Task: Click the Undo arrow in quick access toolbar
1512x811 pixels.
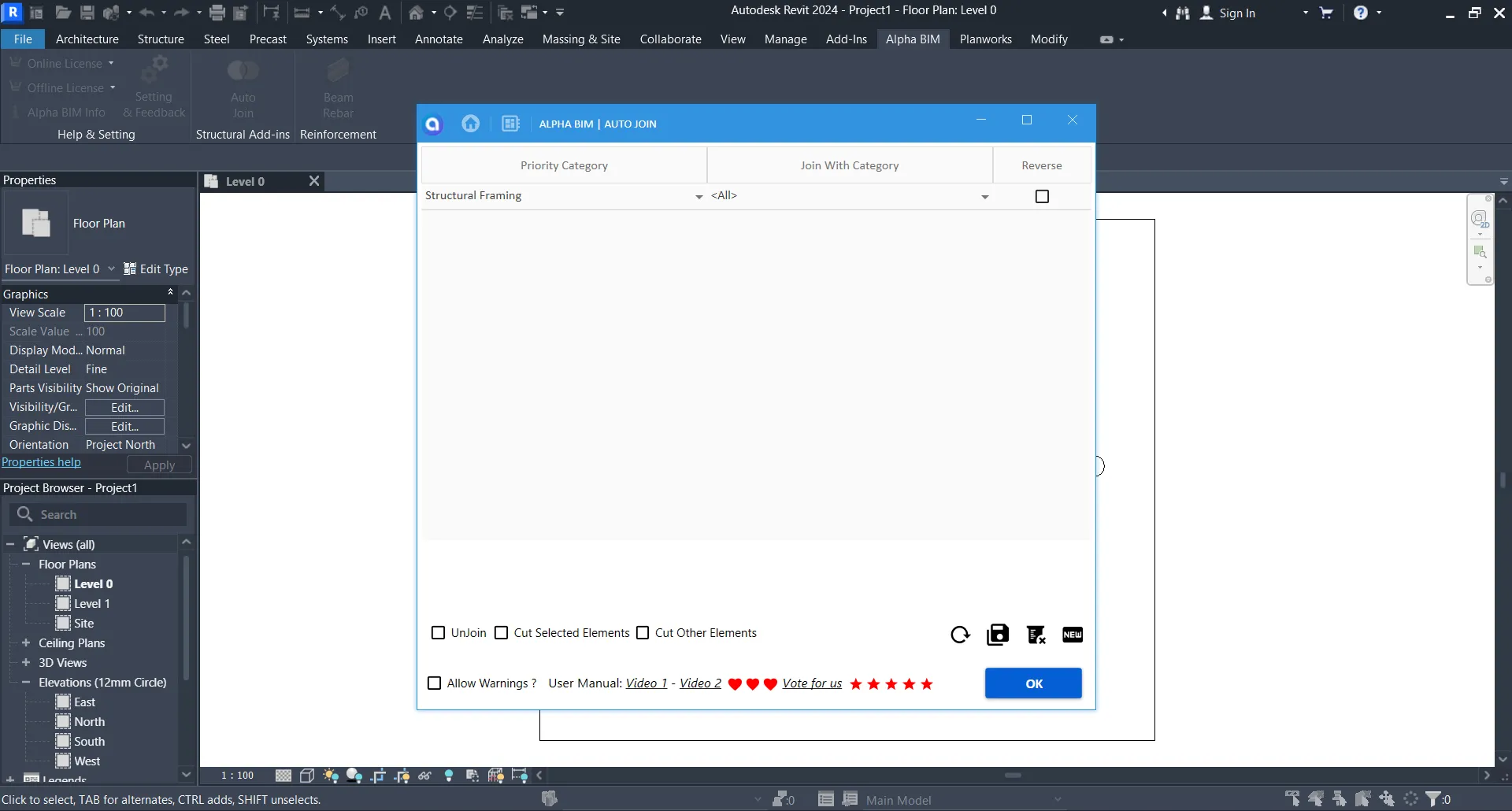Action: click(x=146, y=13)
